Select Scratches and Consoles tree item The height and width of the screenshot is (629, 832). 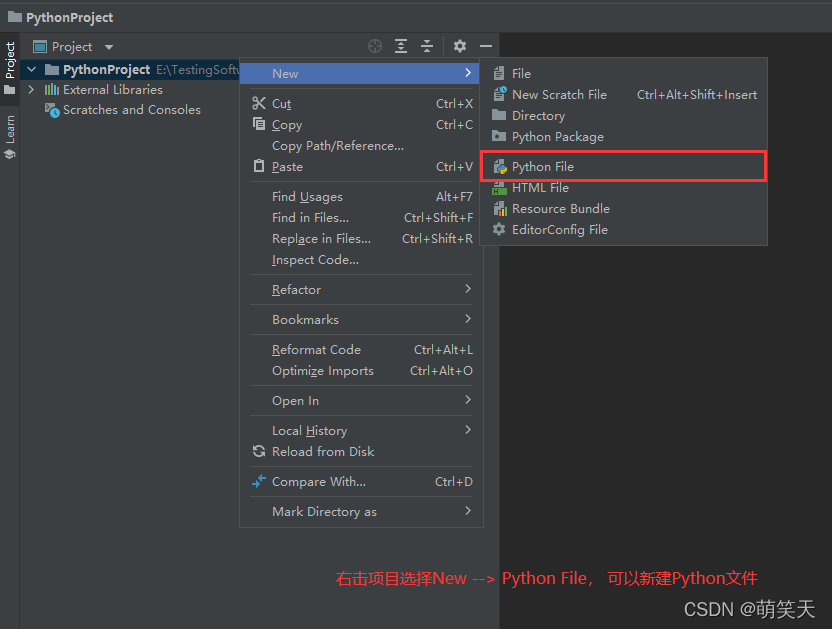131,110
